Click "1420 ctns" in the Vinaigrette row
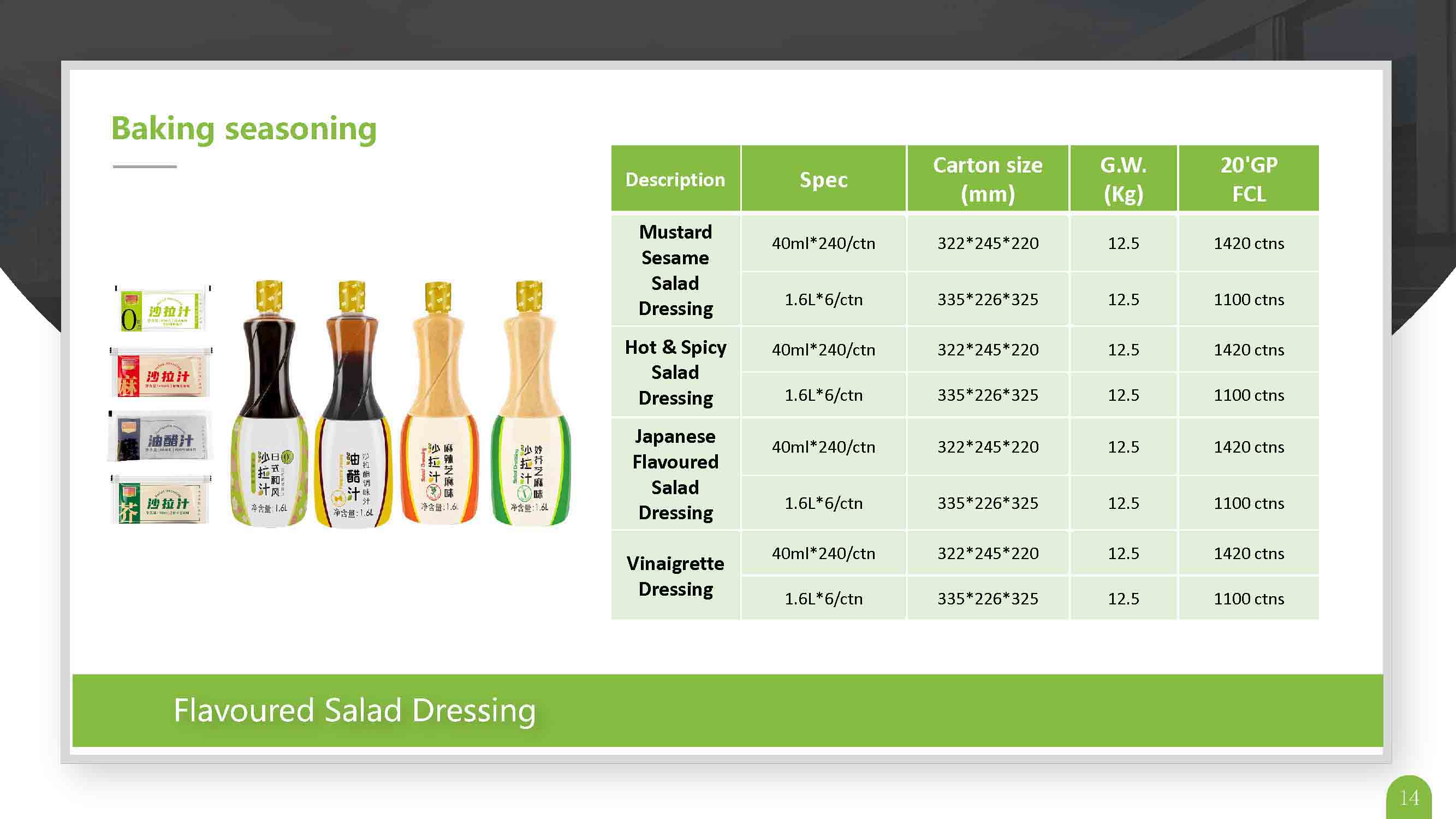Image resolution: width=1456 pixels, height=819 pixels. click(x=1249, y=553)
